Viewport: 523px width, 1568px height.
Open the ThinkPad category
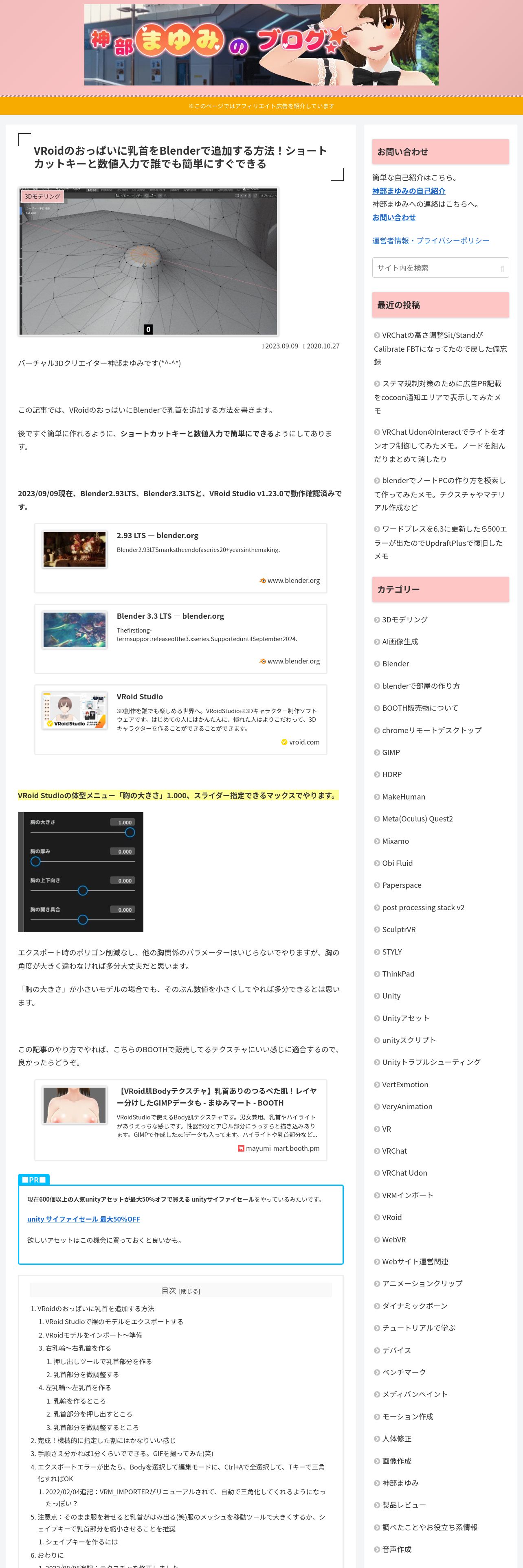tap(398, 974)
